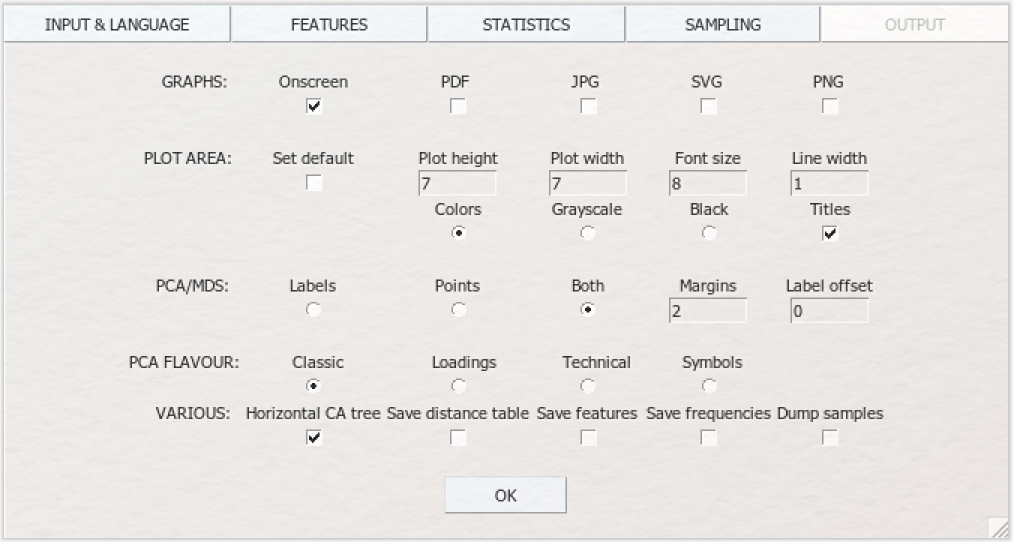The width and height of the screenshot is (1013, 542).
Task: Check the PNG output box
Action: (830, 106)
